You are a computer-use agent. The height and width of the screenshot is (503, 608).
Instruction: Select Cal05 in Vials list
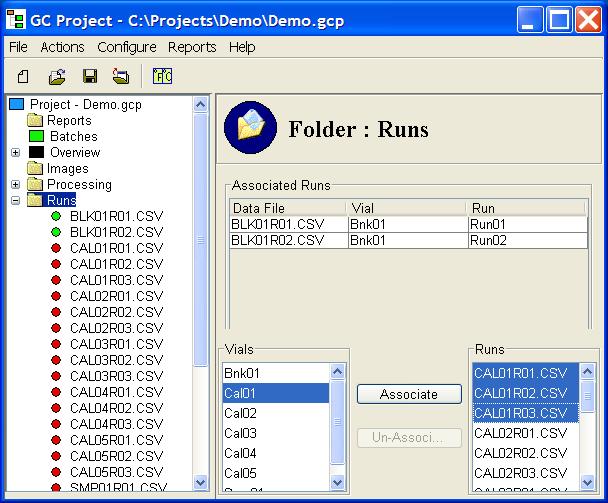pyautogui.click(x=276, y=473)
